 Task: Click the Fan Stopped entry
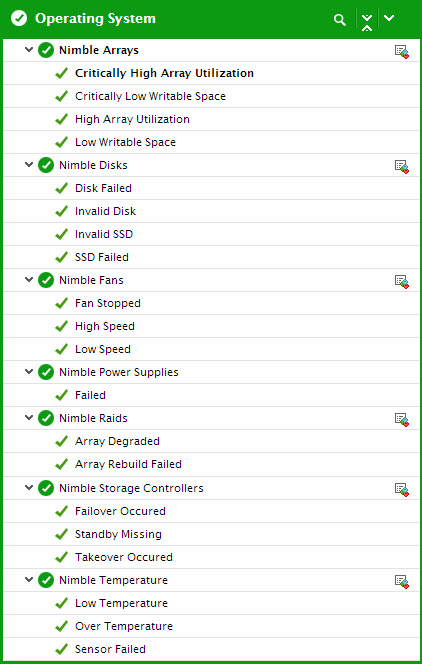pos(108,303)
